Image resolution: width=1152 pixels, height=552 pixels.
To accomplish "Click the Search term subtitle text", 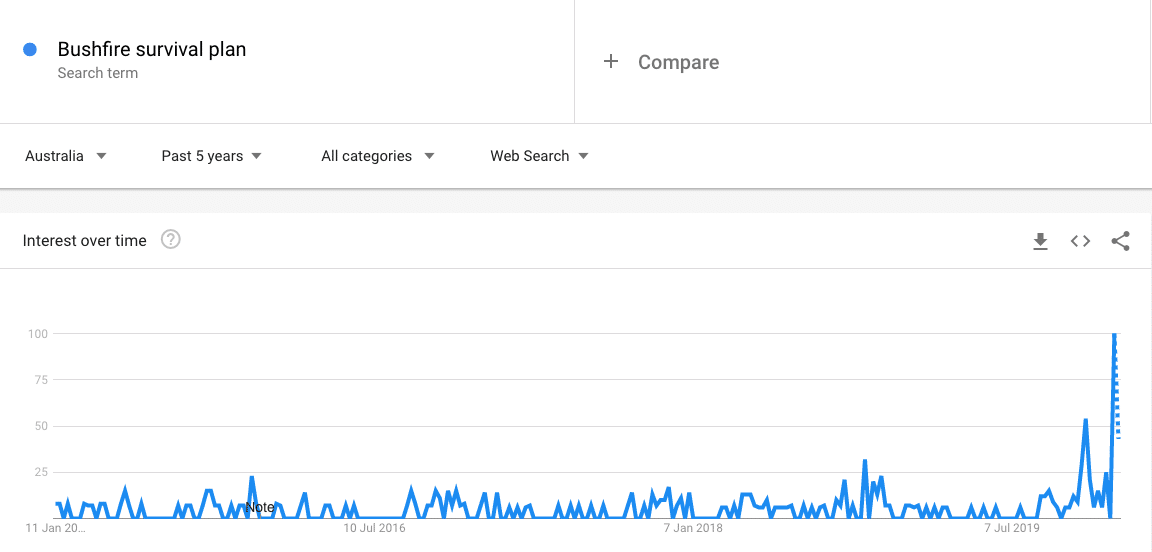I will [98, 73].
